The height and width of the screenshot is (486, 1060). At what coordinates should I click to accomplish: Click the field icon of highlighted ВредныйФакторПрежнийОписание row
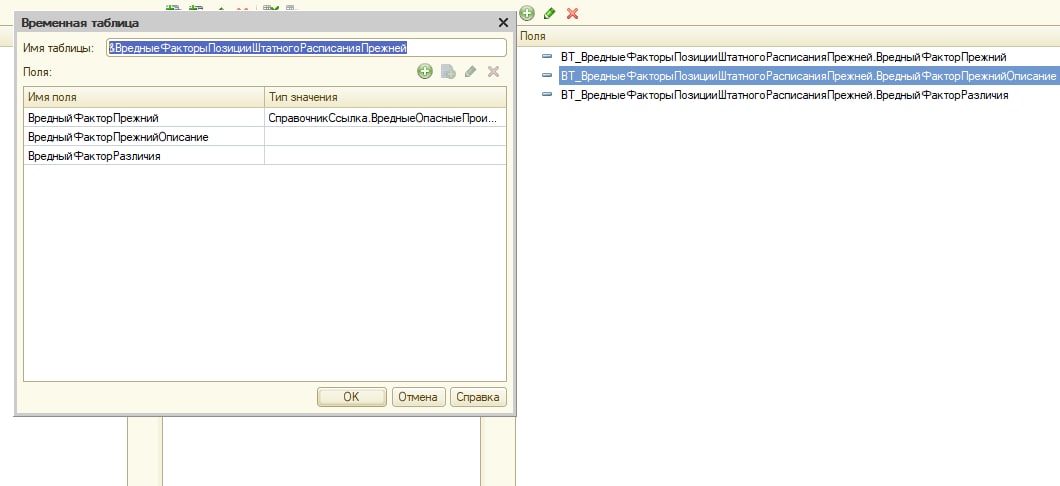(x=547, y=76)
